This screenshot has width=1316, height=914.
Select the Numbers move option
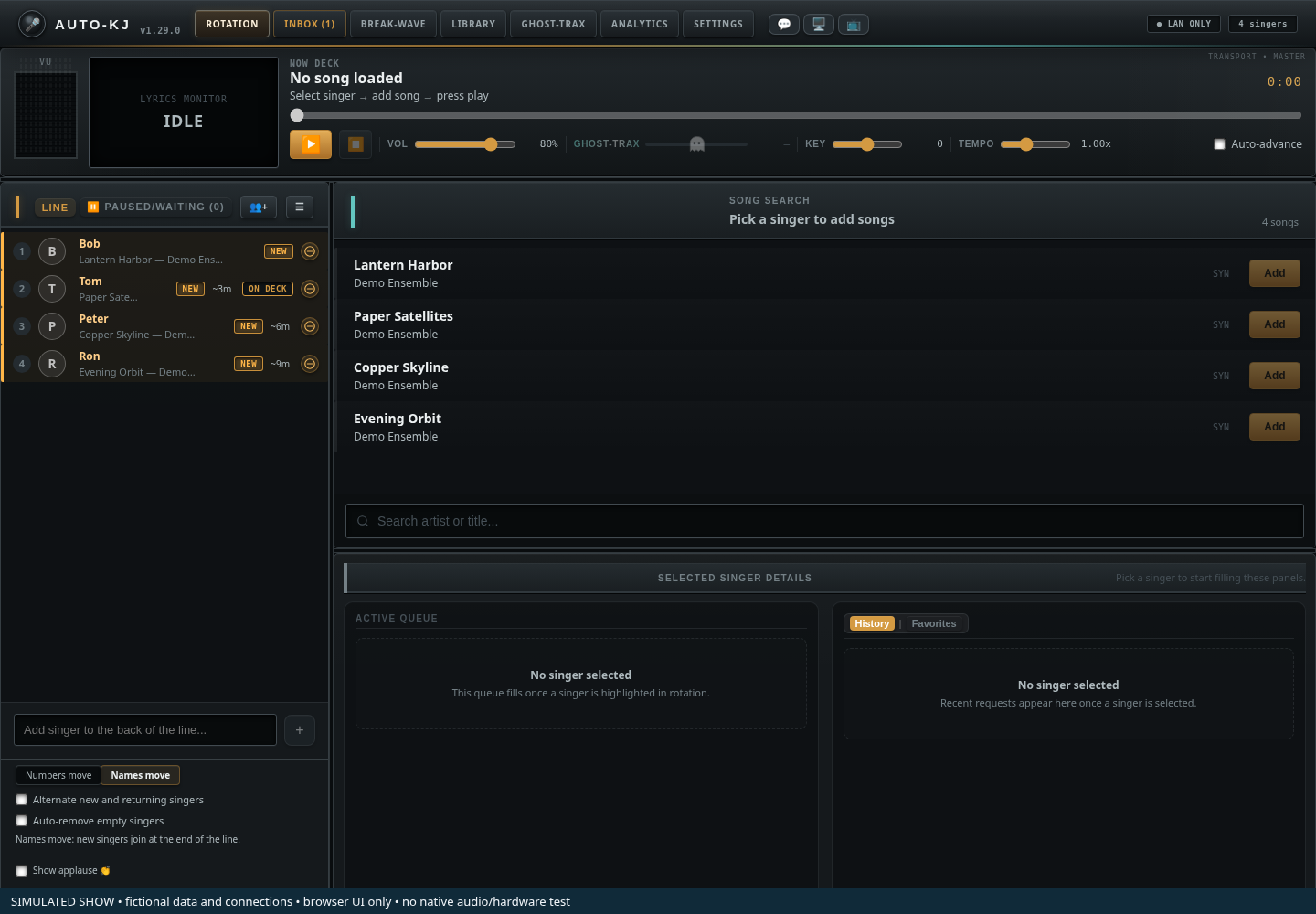[58, 775]
